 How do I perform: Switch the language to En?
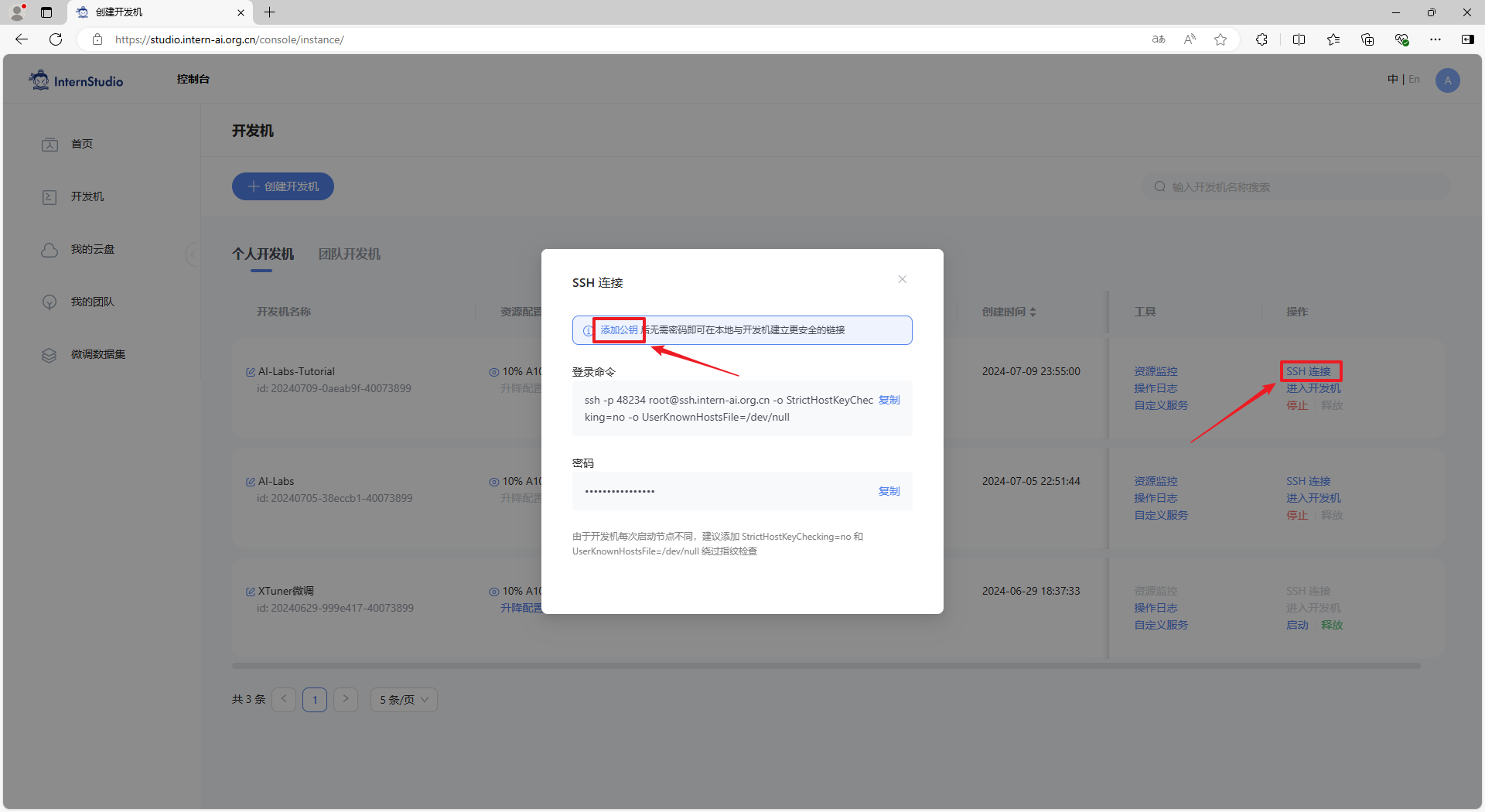1415,79
